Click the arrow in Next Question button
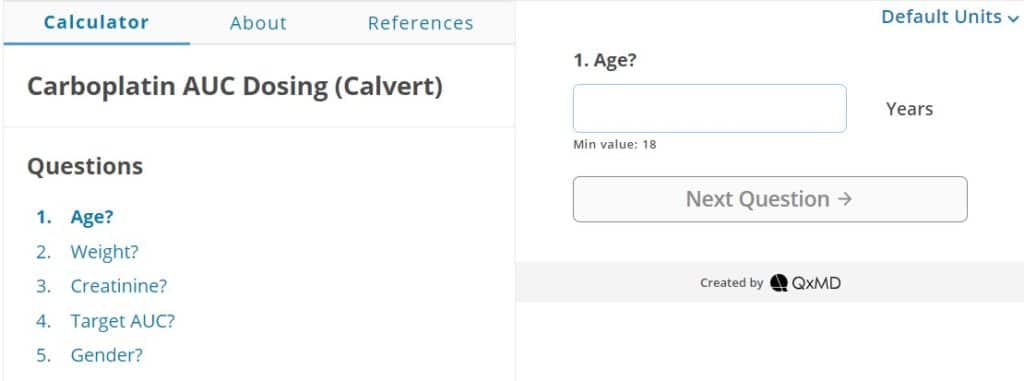Viewport: 1024px width, 381px height. pos(844,199)
